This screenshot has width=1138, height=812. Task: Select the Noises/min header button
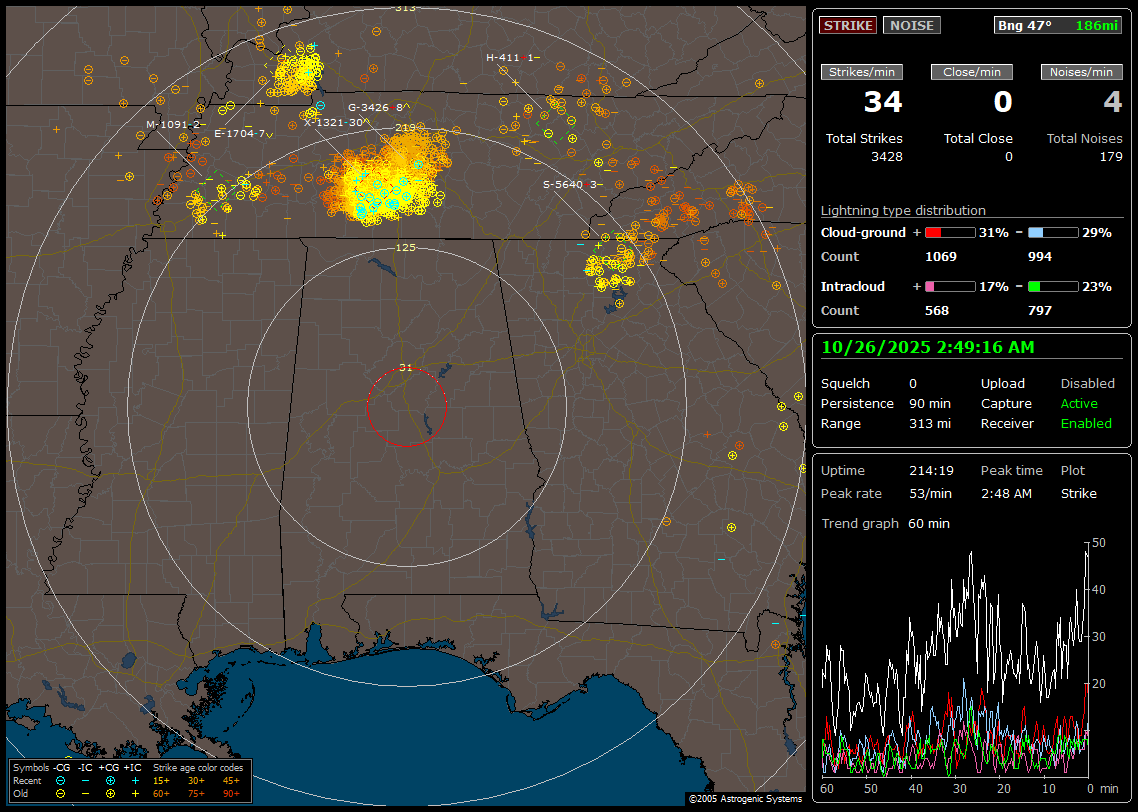tap(1081, 72)
